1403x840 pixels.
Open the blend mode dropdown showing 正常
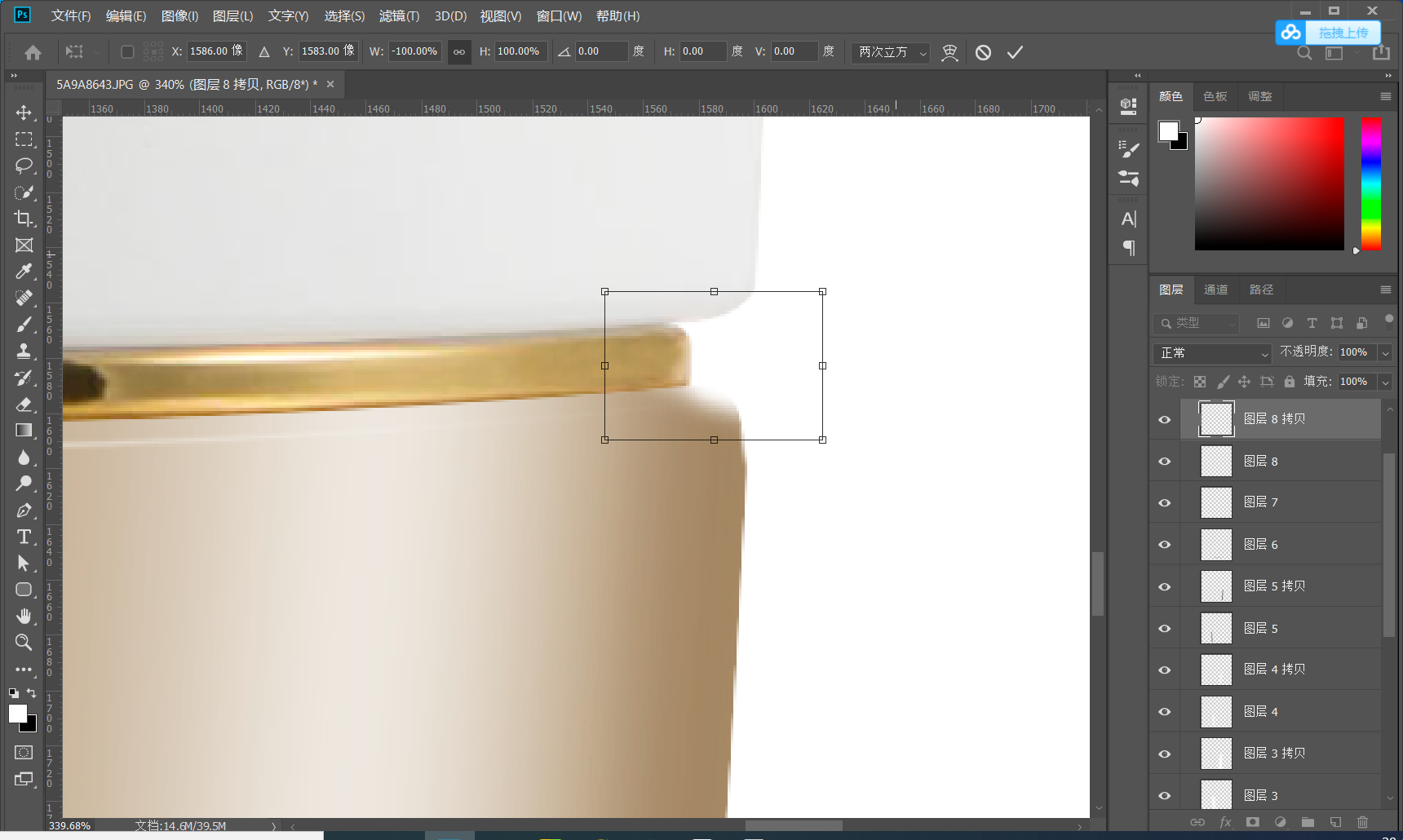pyautogui.click(x=1213, y=353)
